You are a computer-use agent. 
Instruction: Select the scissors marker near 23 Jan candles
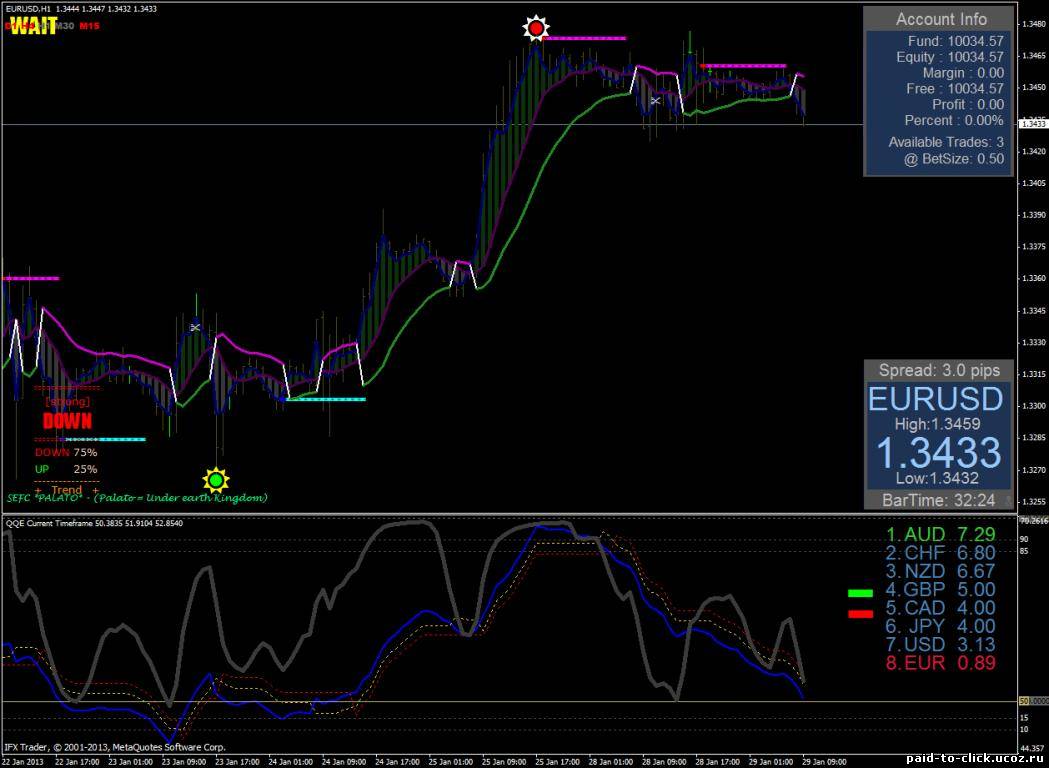(x=195, y=327)
